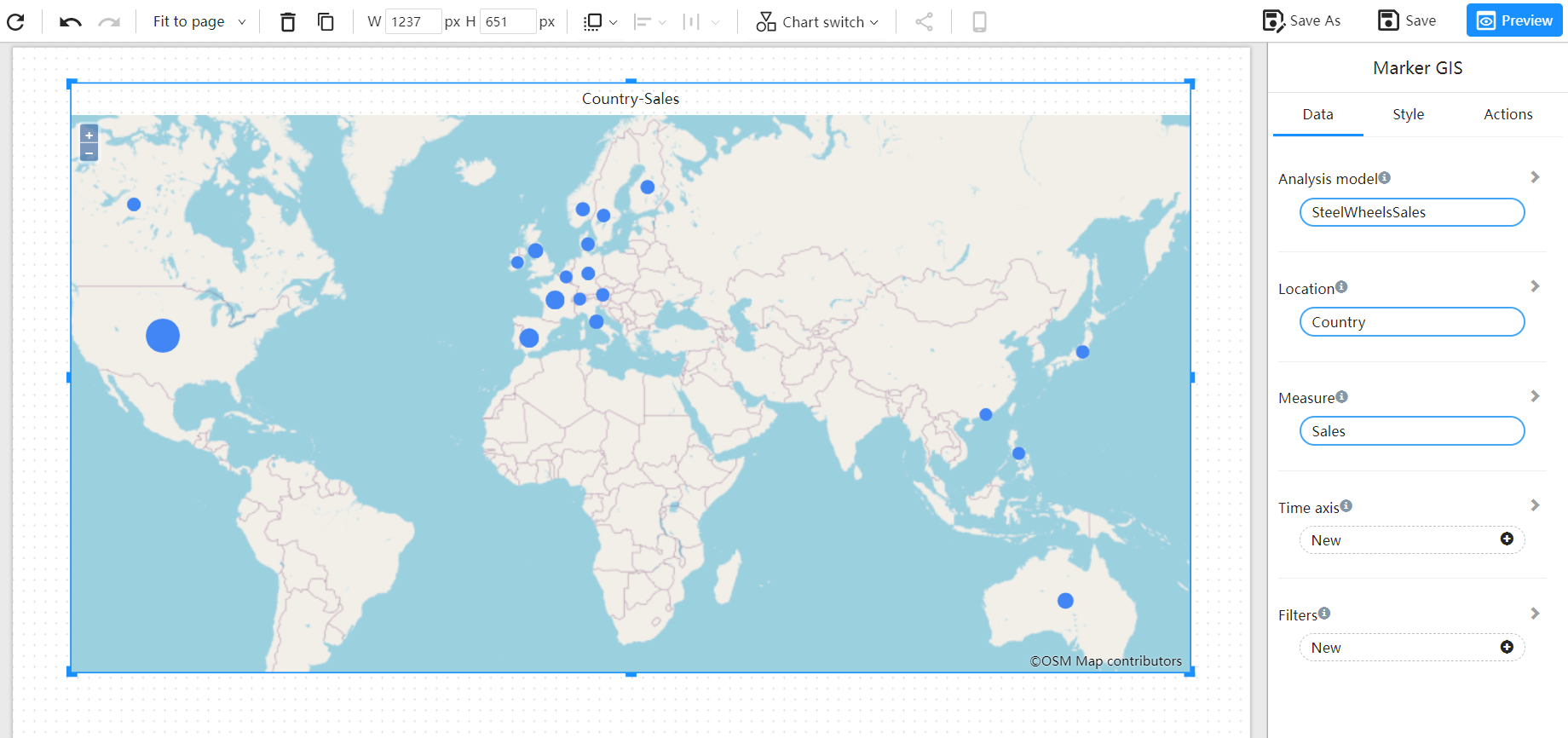Screen dimensions: 1568x738
Task: Select the SteelWheelsSales model field
Action: (x=1412, y=212)
